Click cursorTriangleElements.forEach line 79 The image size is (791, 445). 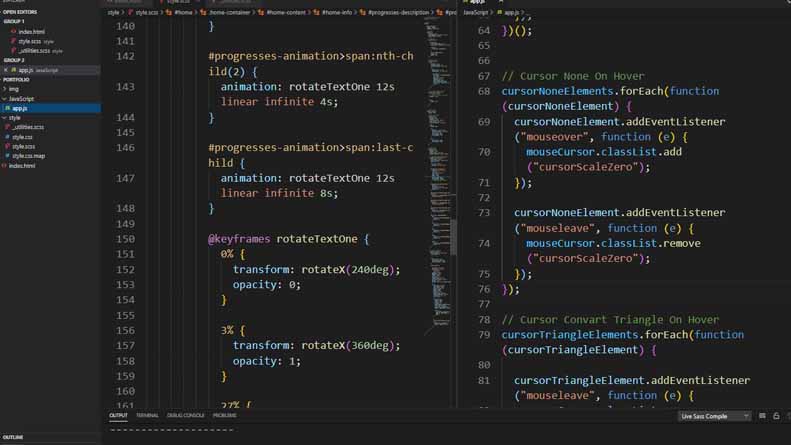pos(623,335)
